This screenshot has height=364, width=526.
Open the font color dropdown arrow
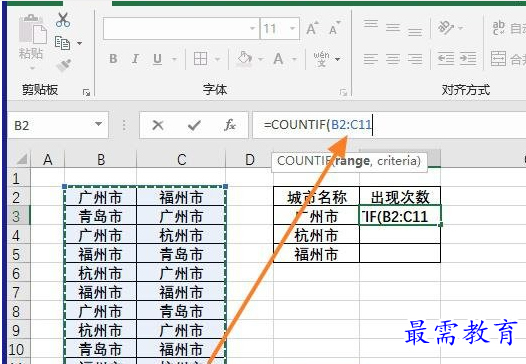[x=294, y=59]
